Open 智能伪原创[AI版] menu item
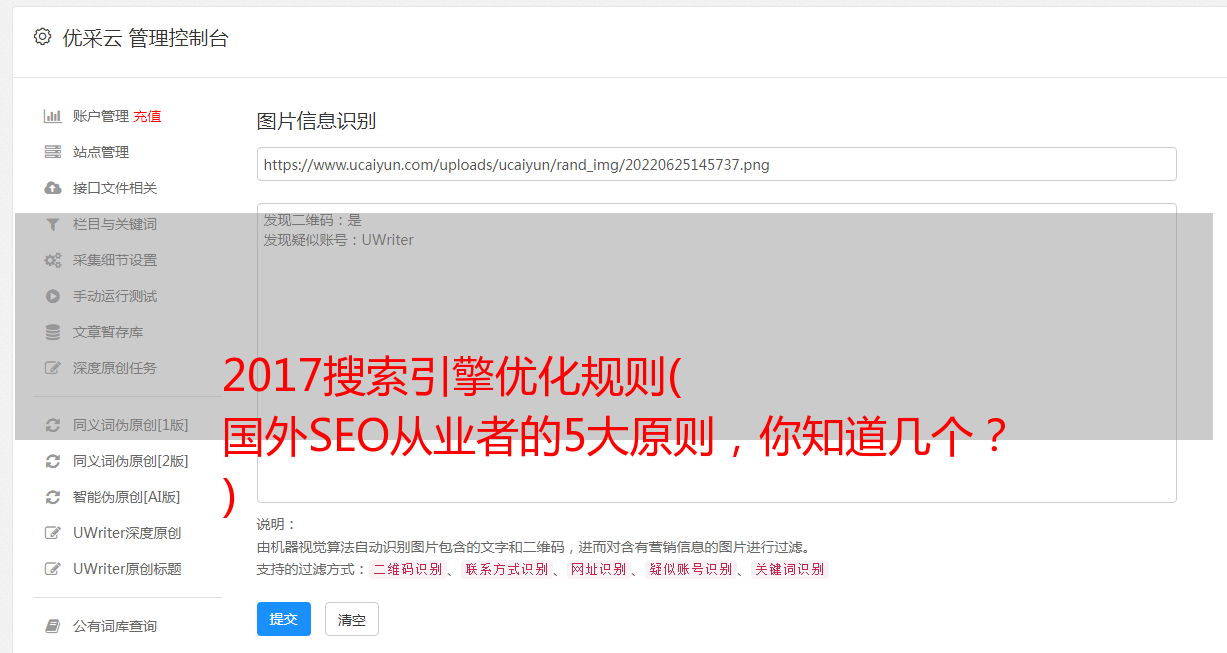The width and height of the screenshot is (1227, 653). [x=127, y=497]
